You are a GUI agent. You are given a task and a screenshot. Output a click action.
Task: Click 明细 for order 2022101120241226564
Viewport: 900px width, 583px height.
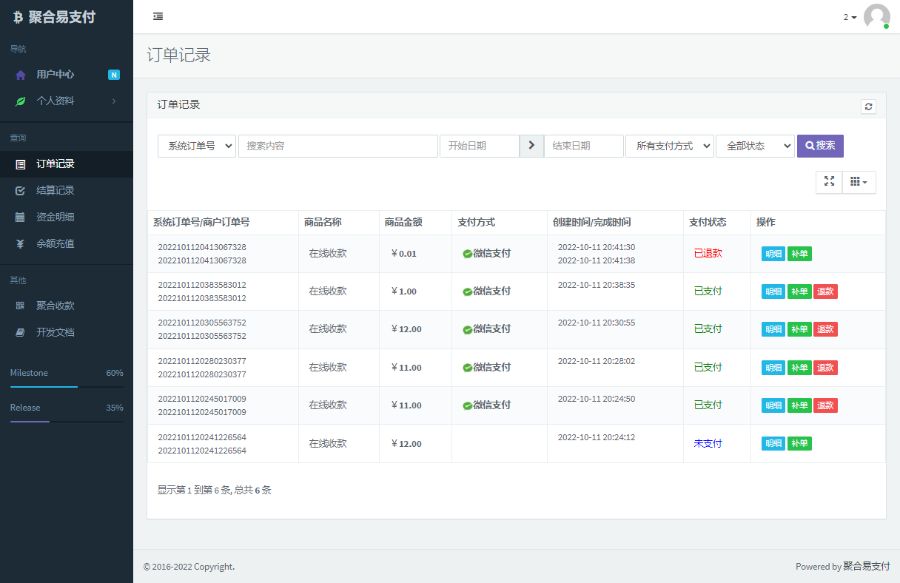(773, 444)
